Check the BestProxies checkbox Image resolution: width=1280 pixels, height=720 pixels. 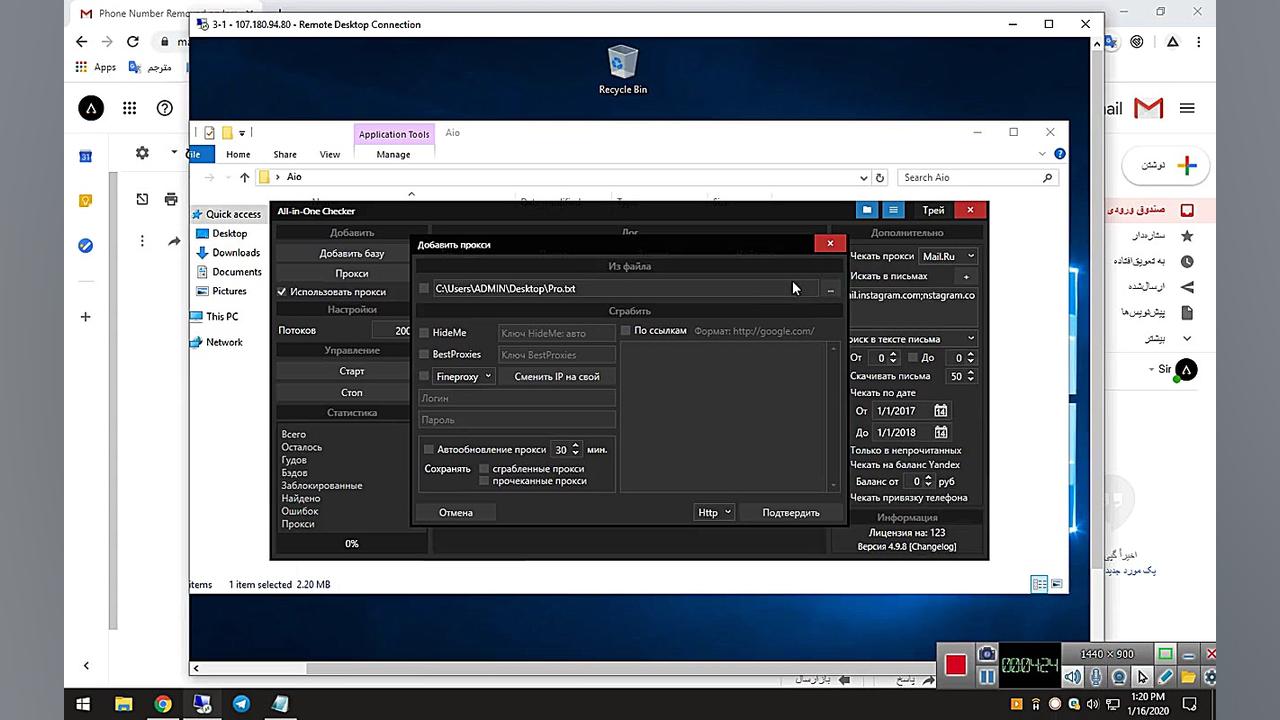[424, 354]
